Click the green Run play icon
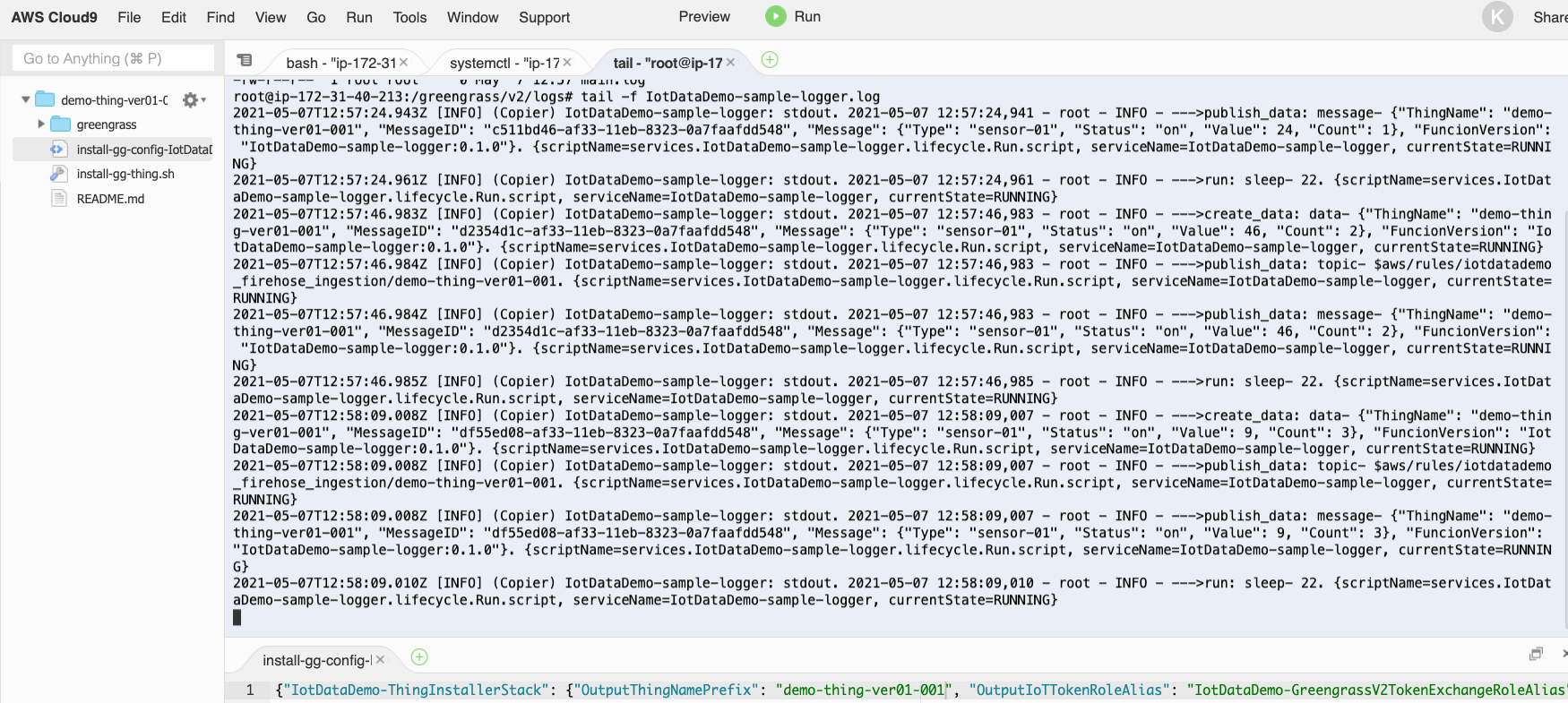The image size is (1568, 703). tap(776, 16)
